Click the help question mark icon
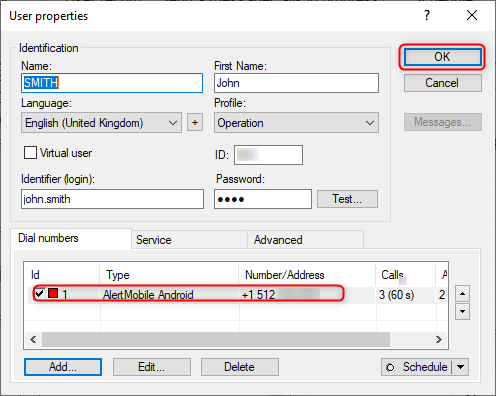This screenshot has height=396, width=496. coord(427,15)
